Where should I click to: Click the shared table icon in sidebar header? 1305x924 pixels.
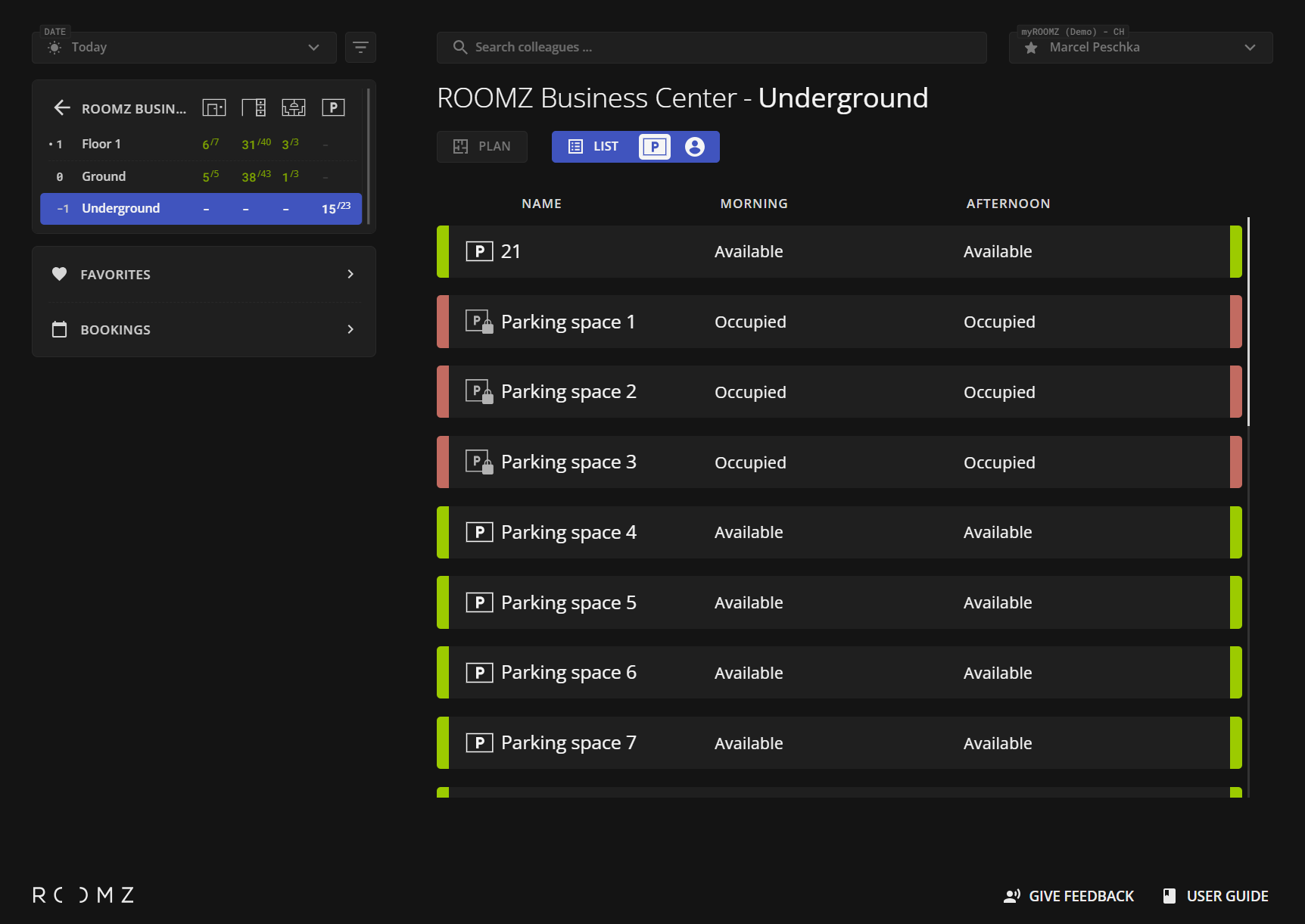(x=294, y=108)
